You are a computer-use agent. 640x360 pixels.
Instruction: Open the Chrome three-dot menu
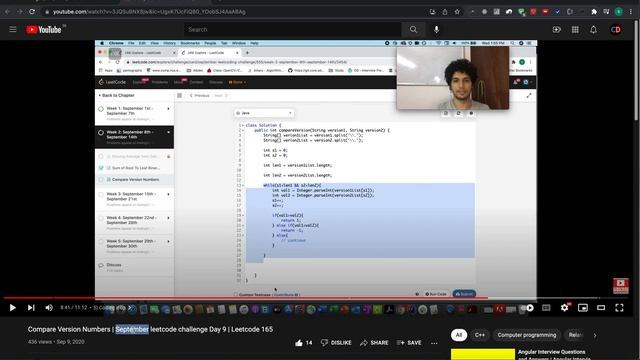tap(631, 12)
